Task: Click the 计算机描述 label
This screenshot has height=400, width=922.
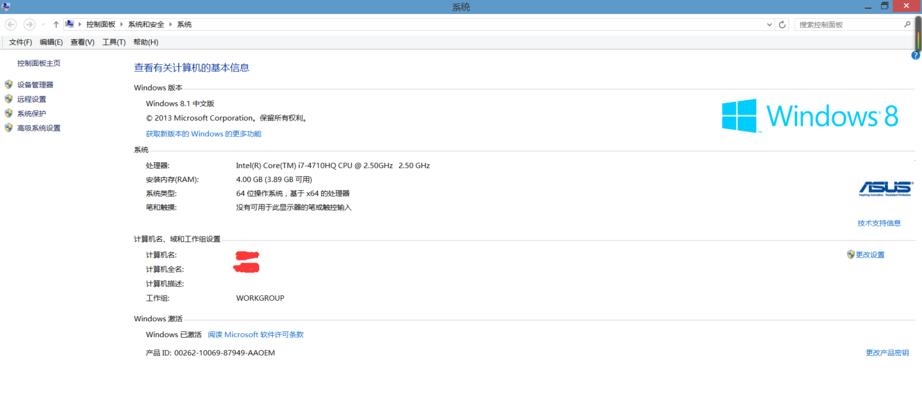Action: (x=165, y=284)
